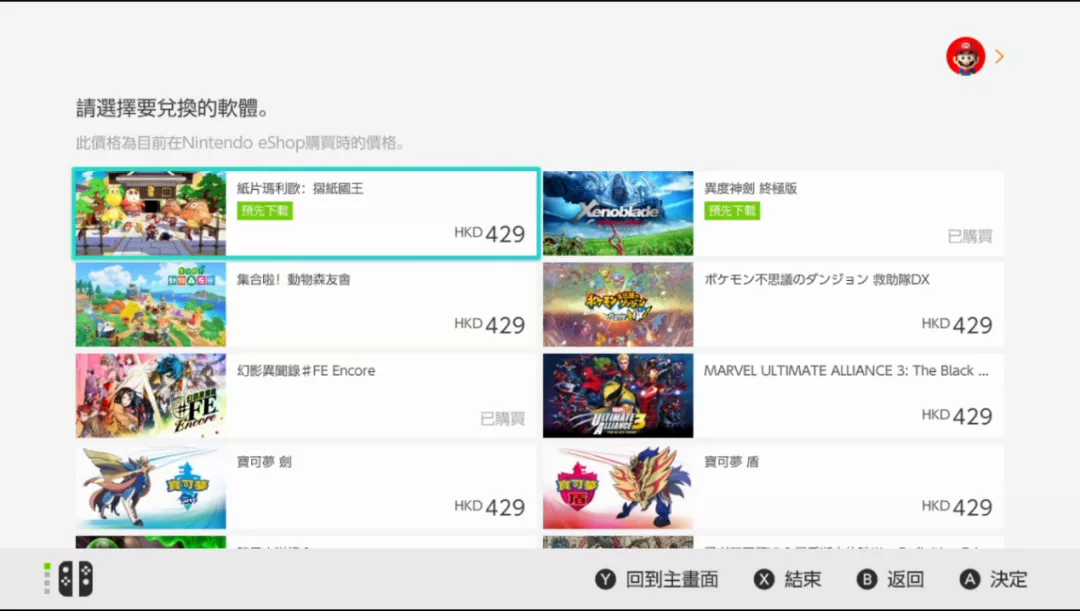1080x611 pixels.
Task: Open the Xenoblade game cover thumbnail
Action: 618,214
